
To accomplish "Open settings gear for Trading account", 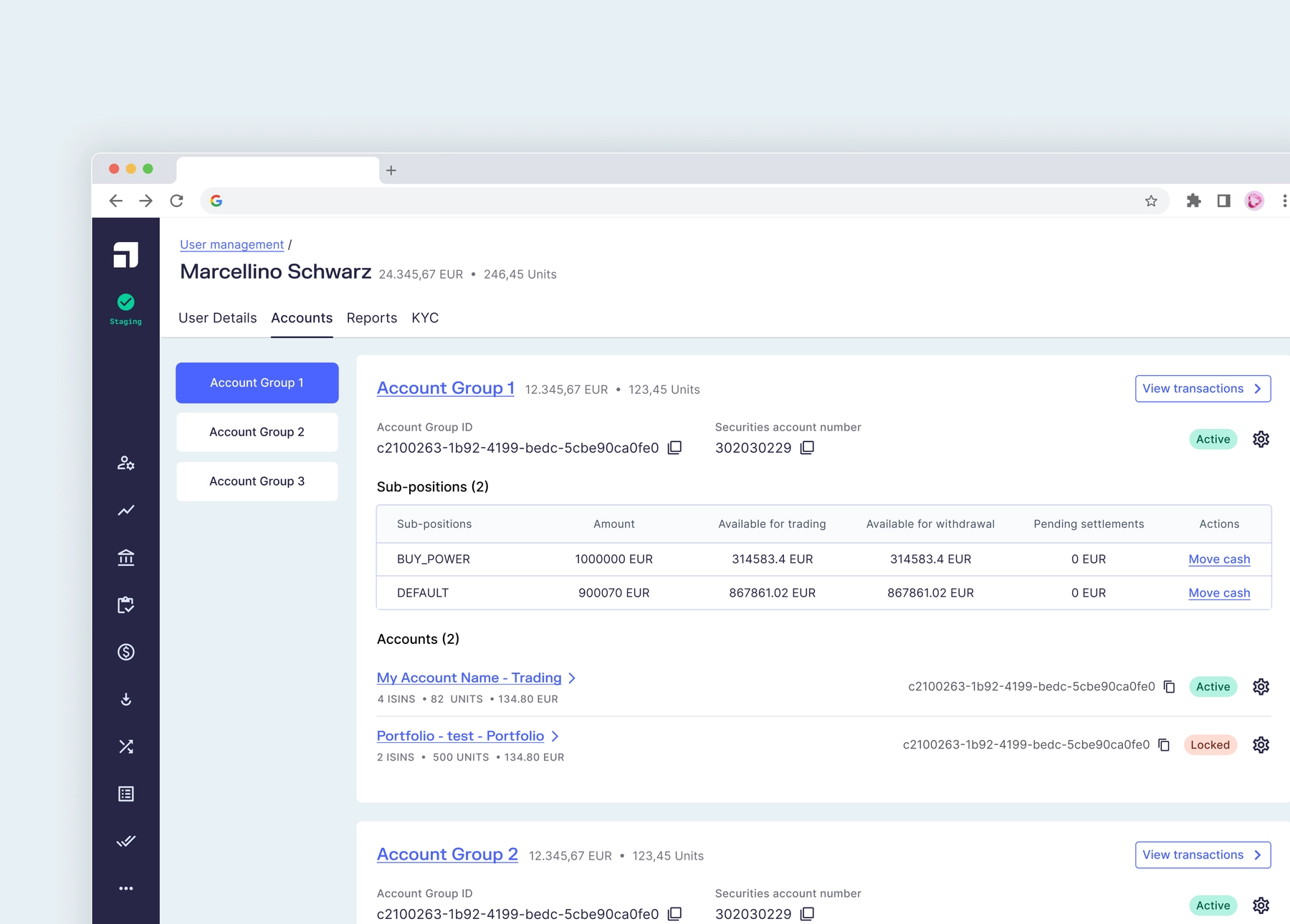I will (1261, 687).
